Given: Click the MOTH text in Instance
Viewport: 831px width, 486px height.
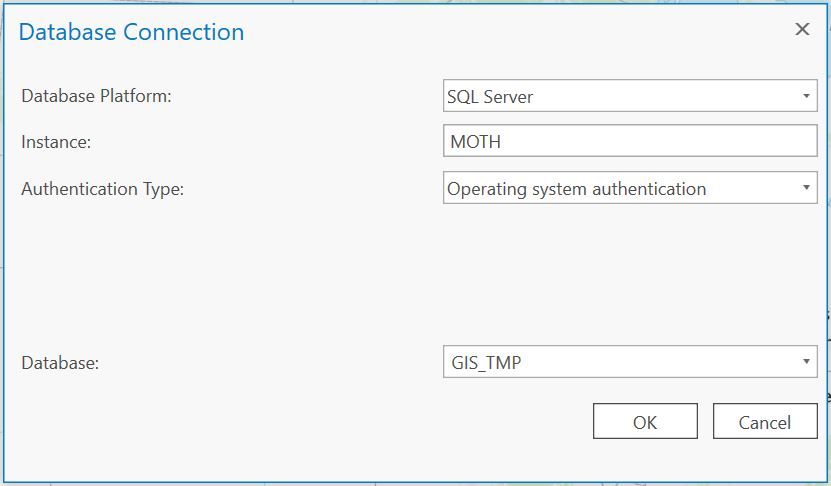Looking at the screenshot, I should [x=475, y=142].
